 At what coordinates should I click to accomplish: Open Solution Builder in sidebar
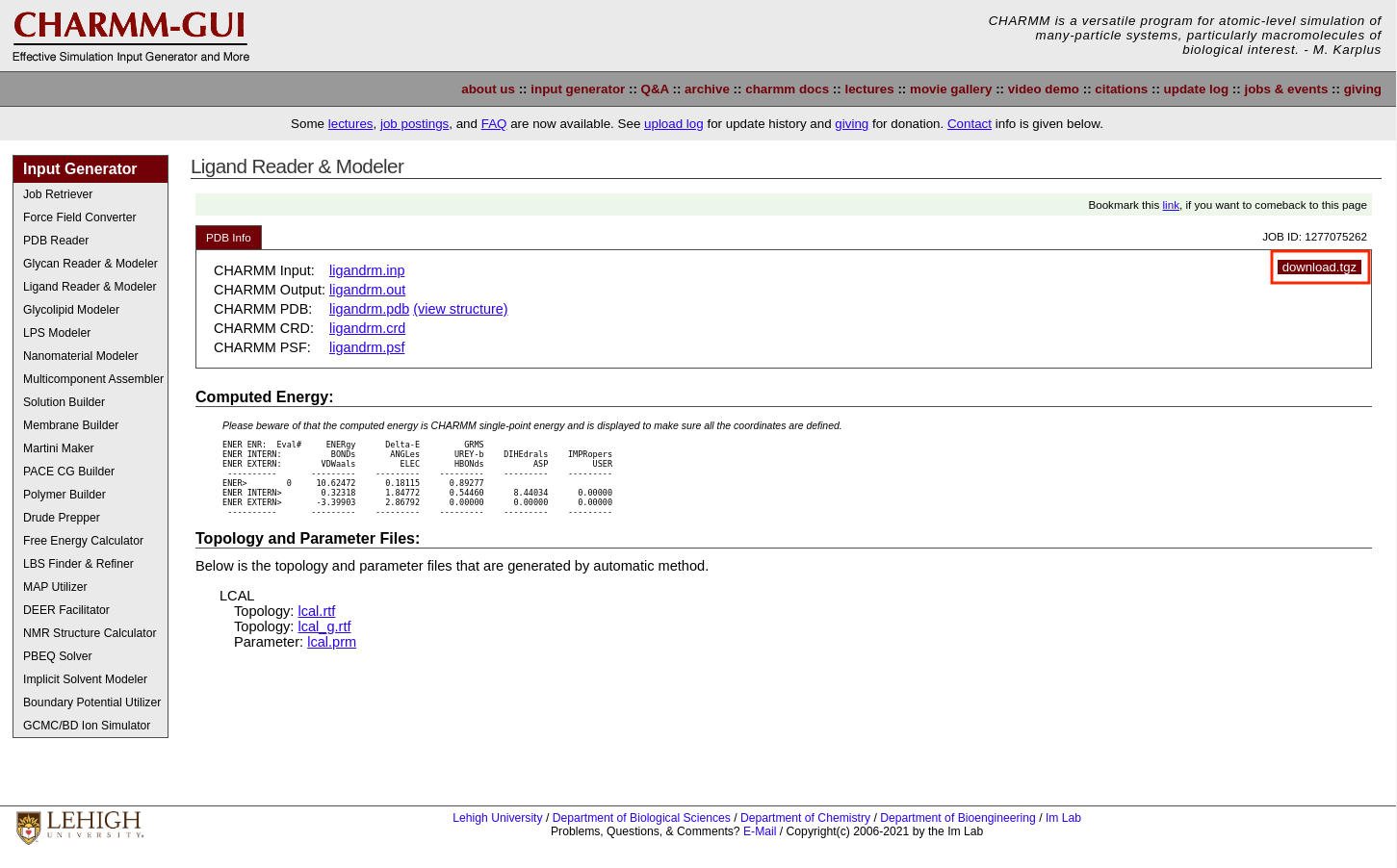click(x=91, y=402)
